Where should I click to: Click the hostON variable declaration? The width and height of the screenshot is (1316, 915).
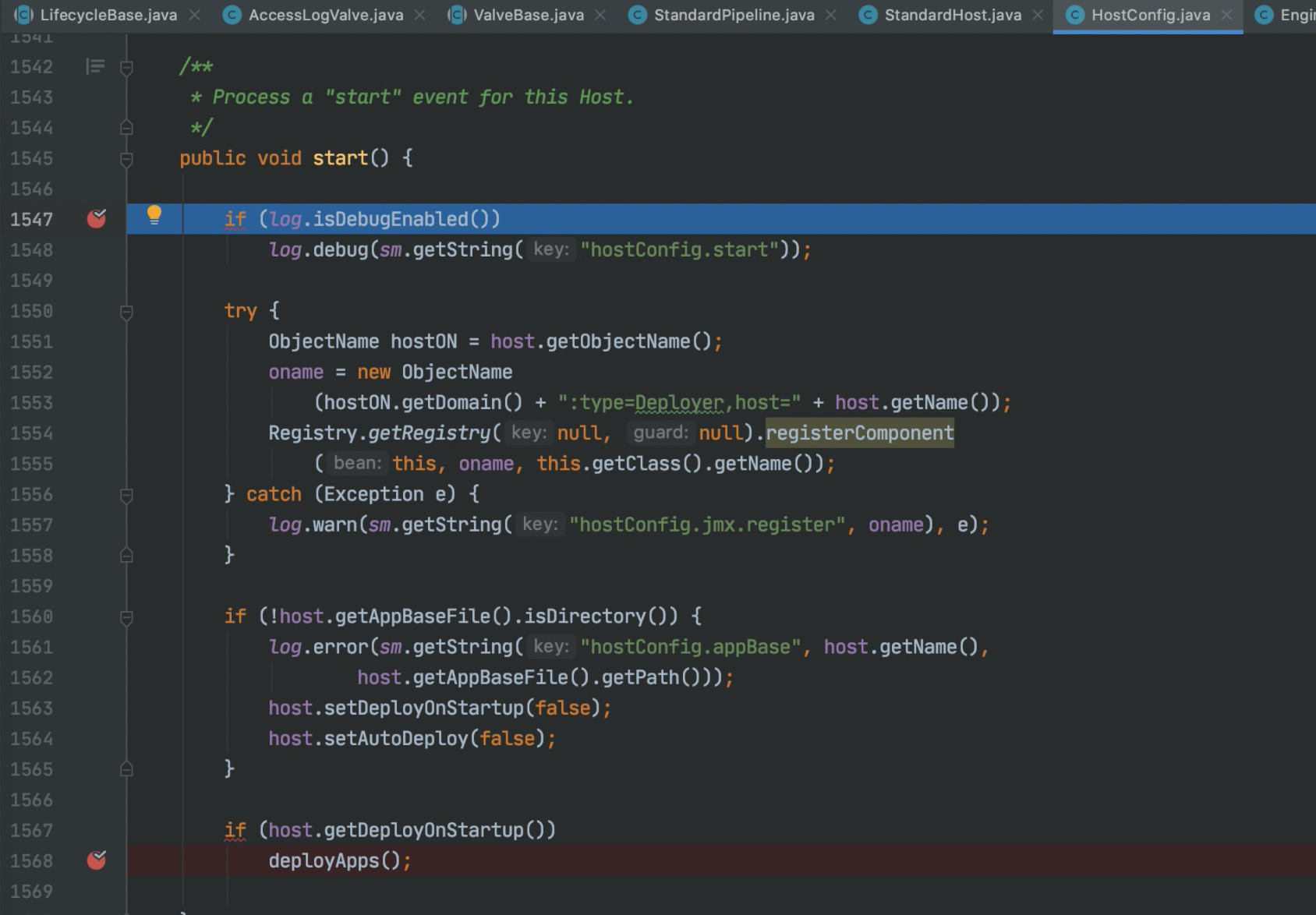(423, 341)
